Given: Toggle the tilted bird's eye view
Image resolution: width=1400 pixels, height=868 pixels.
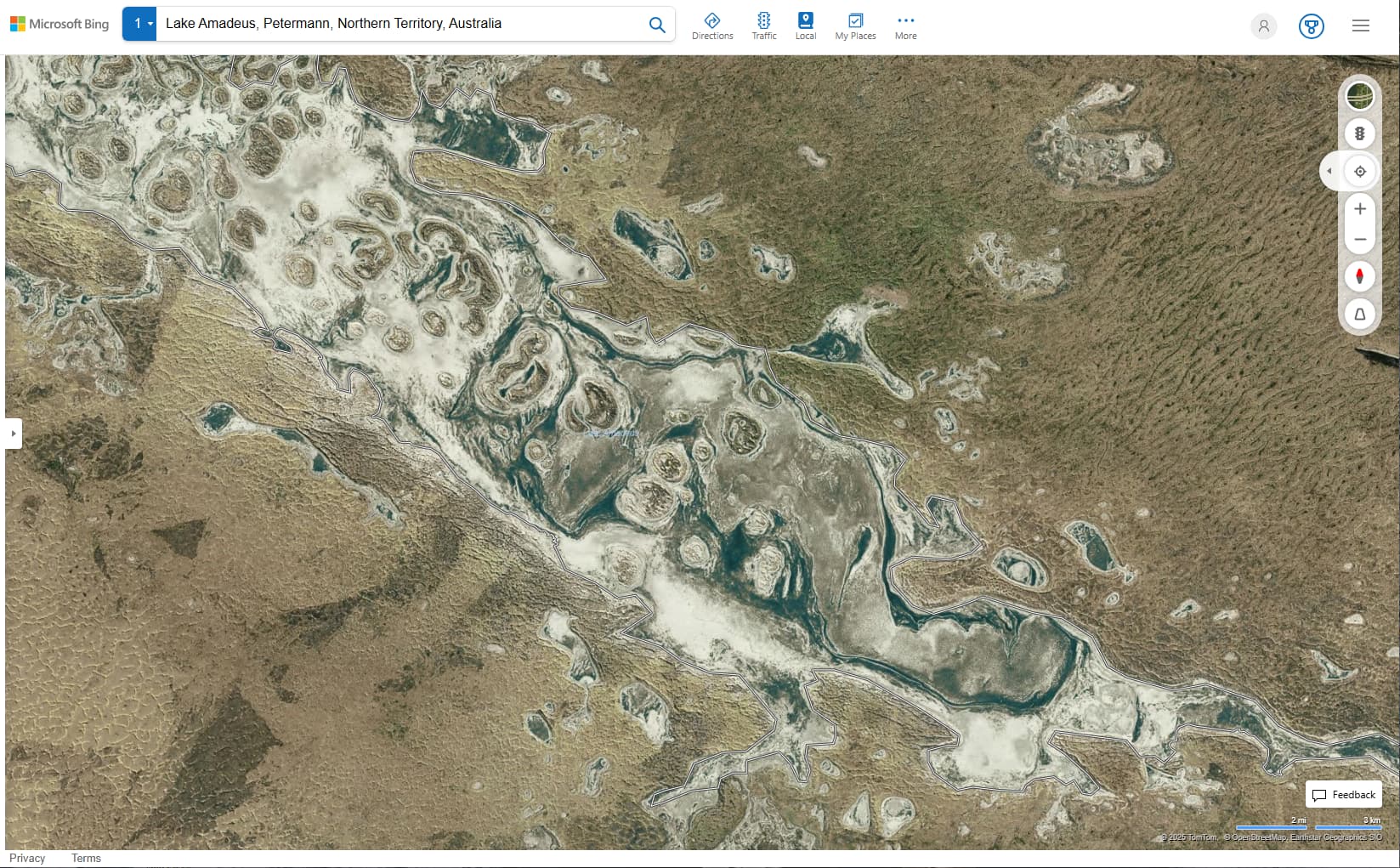Looking at the screenshot, I should click(1359, 315).
